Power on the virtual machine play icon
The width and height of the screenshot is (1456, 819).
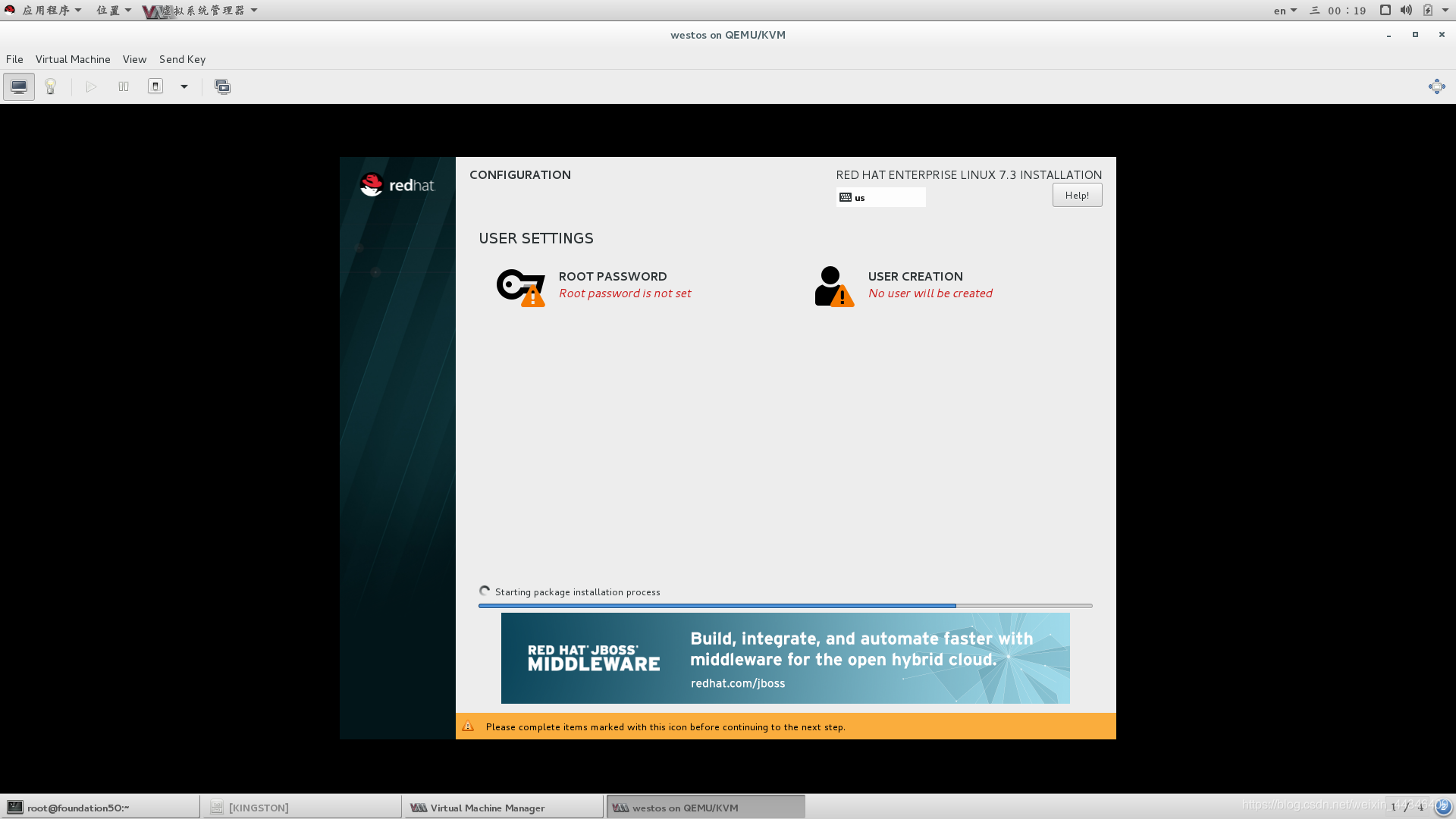click(91, 86)
